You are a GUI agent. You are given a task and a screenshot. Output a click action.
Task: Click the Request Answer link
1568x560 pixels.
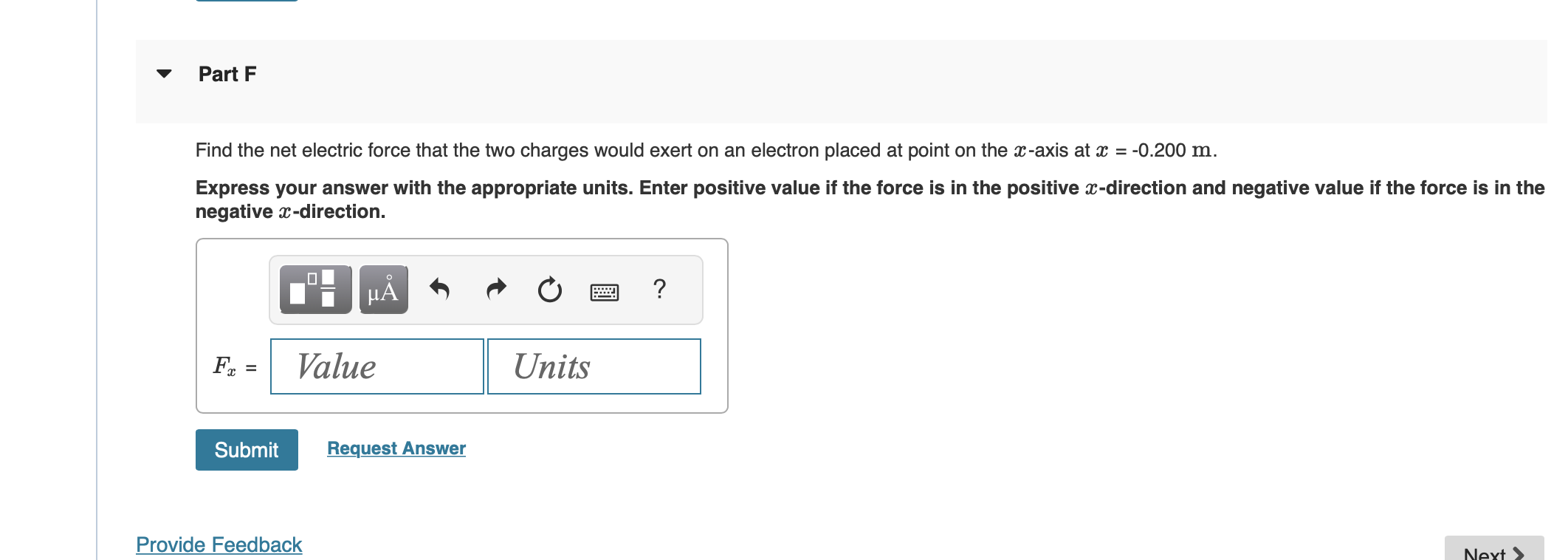396,448
